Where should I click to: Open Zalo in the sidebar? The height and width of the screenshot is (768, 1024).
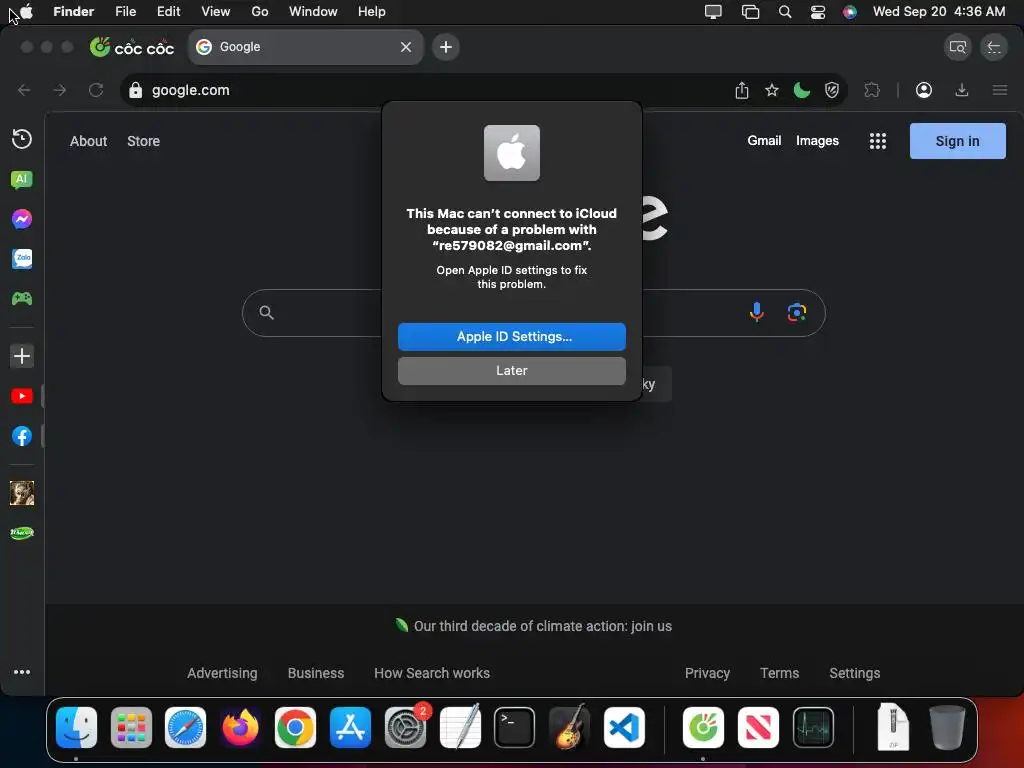[22, 259]
